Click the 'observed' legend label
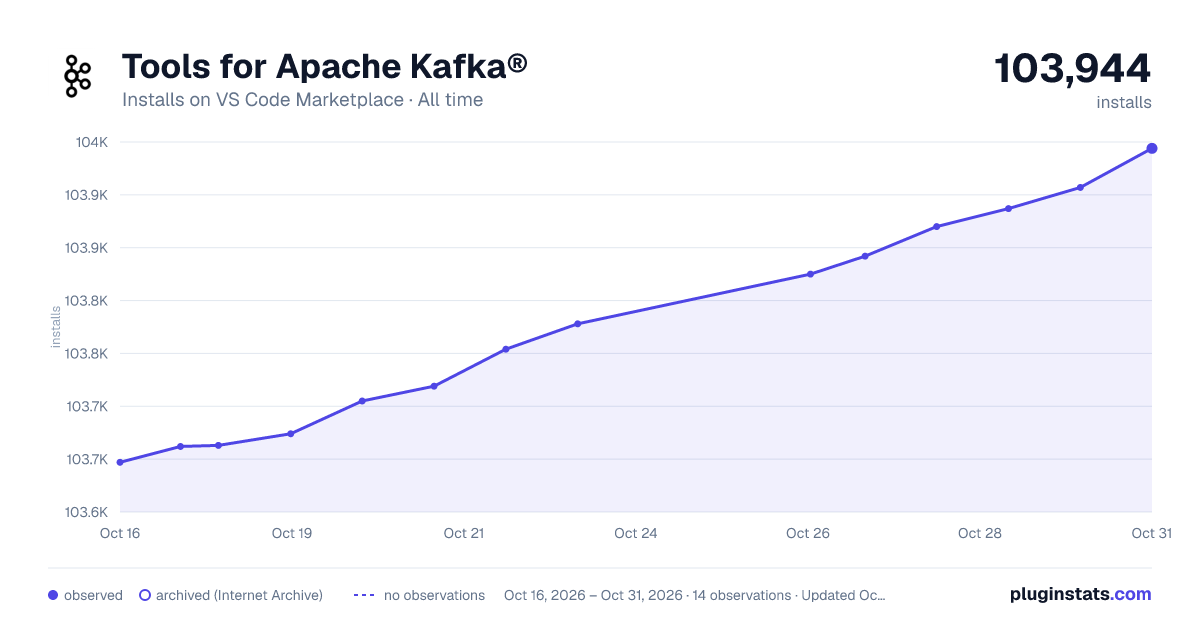 93,595
